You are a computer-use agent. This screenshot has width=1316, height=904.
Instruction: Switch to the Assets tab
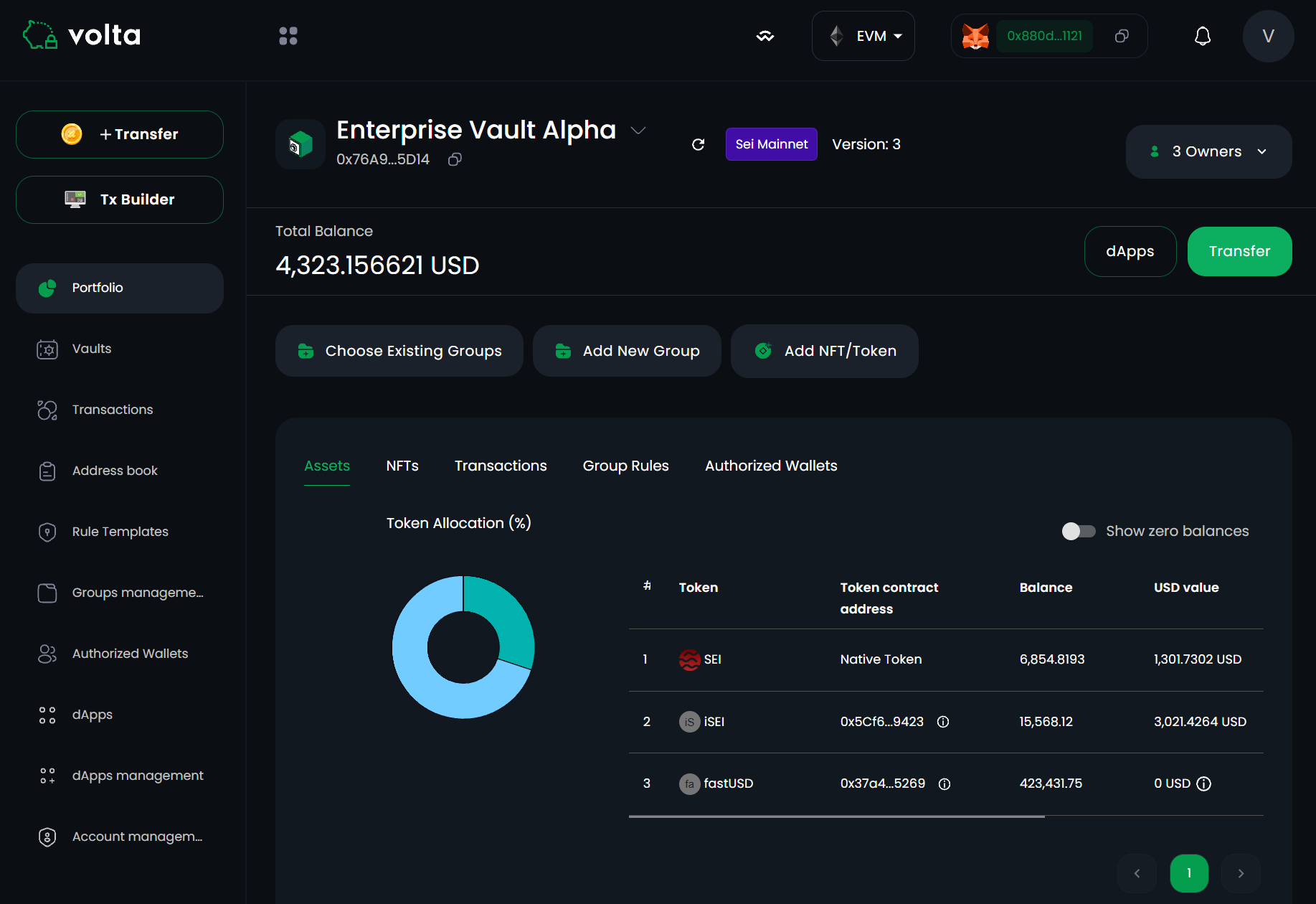[x=327, y=466]
